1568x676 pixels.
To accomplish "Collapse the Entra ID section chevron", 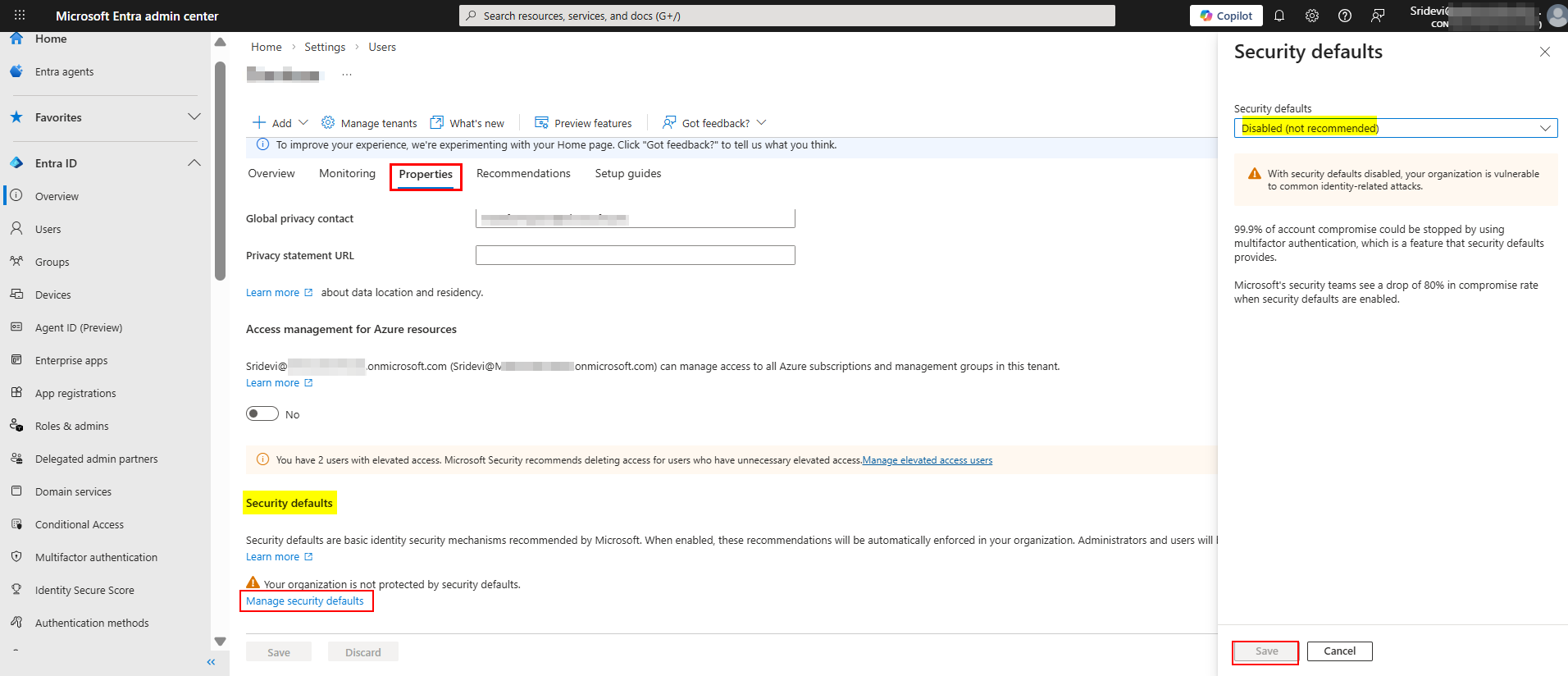I will coord(194,163).
